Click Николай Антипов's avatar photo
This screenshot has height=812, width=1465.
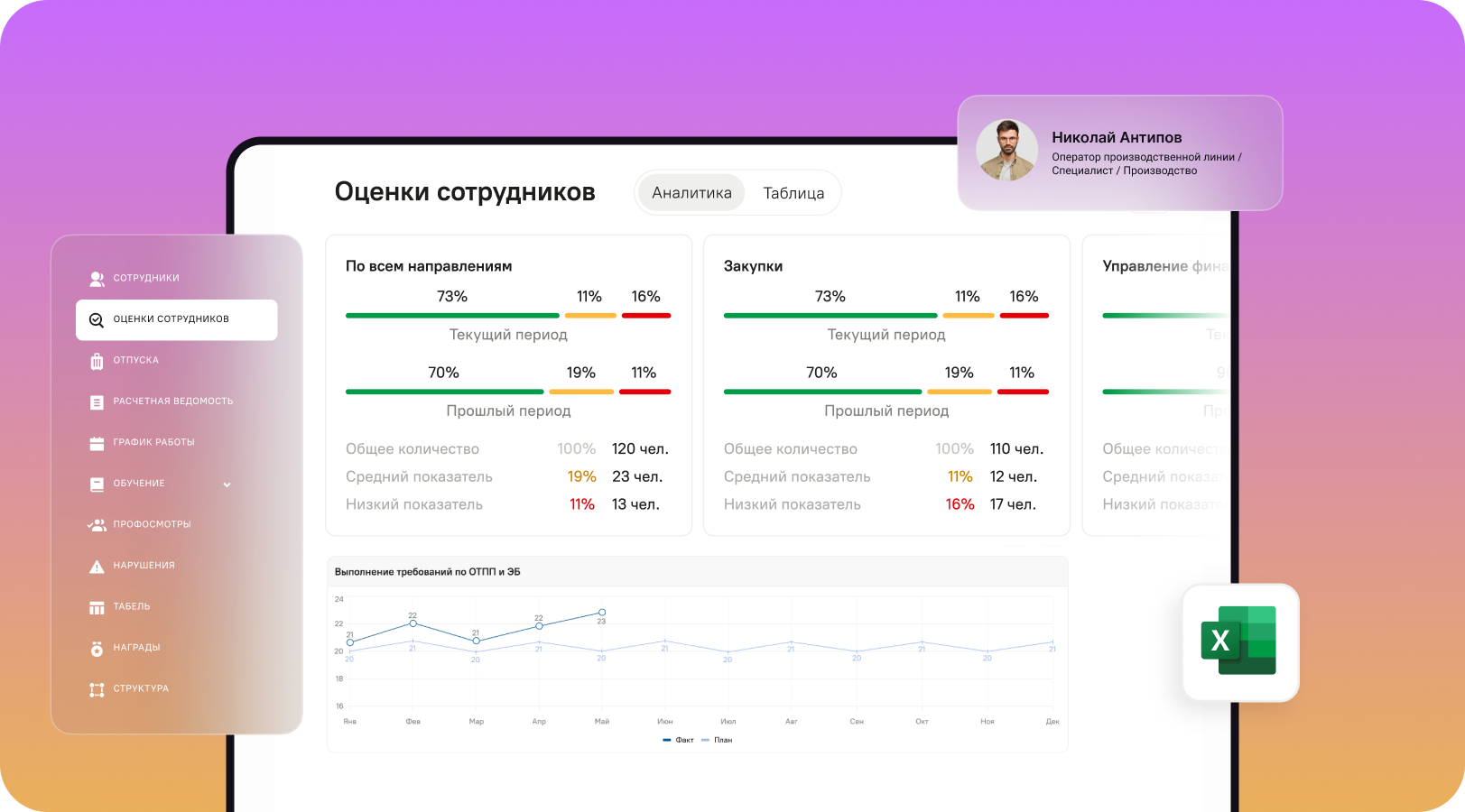pos(1007,151)
